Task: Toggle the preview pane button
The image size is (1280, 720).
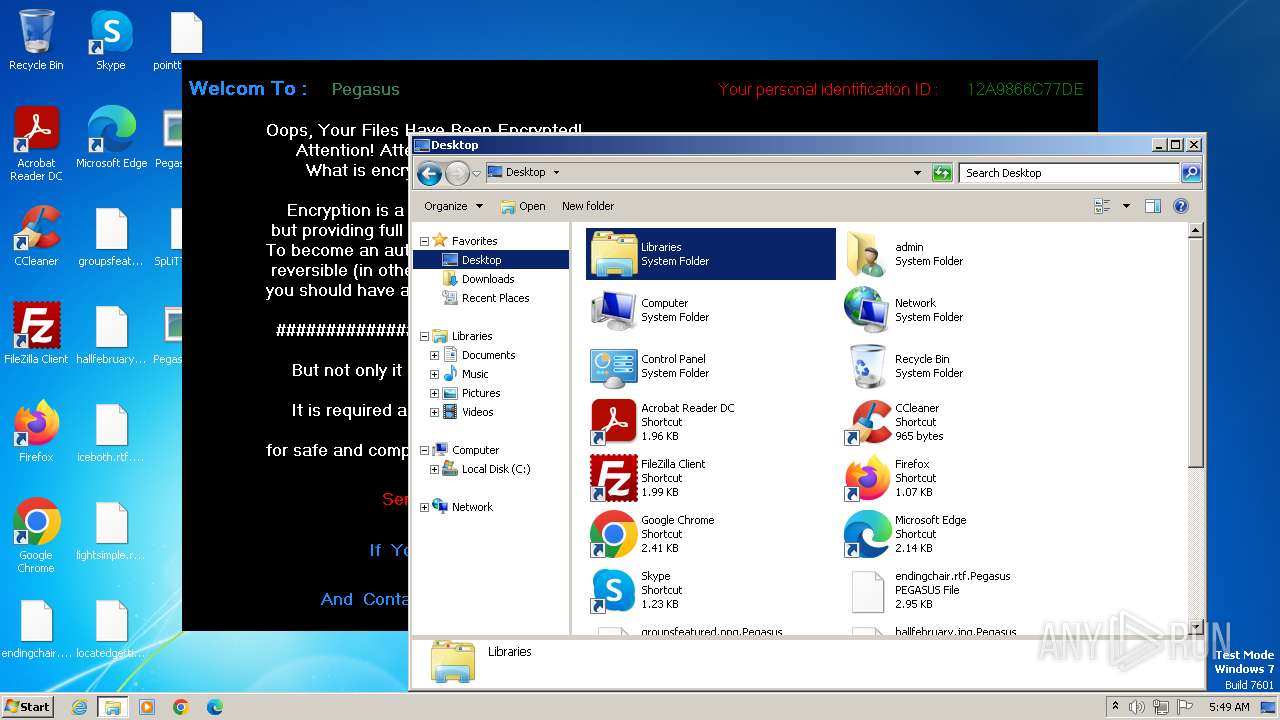Action: 1152,206
